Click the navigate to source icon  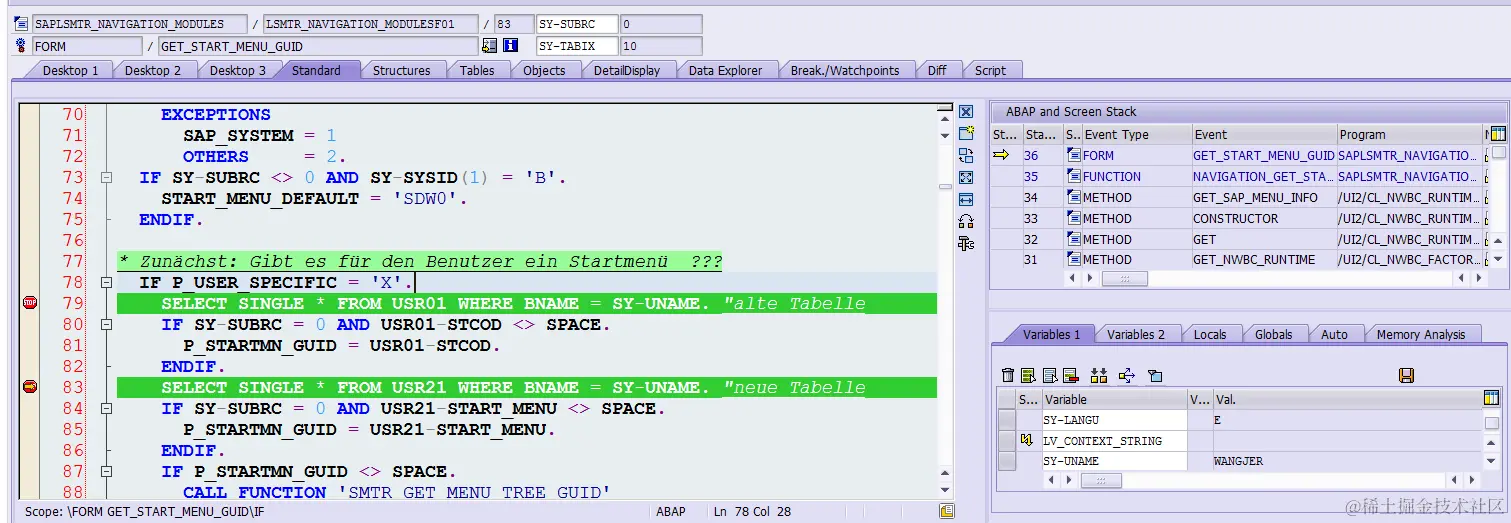[x=489, y=46]
